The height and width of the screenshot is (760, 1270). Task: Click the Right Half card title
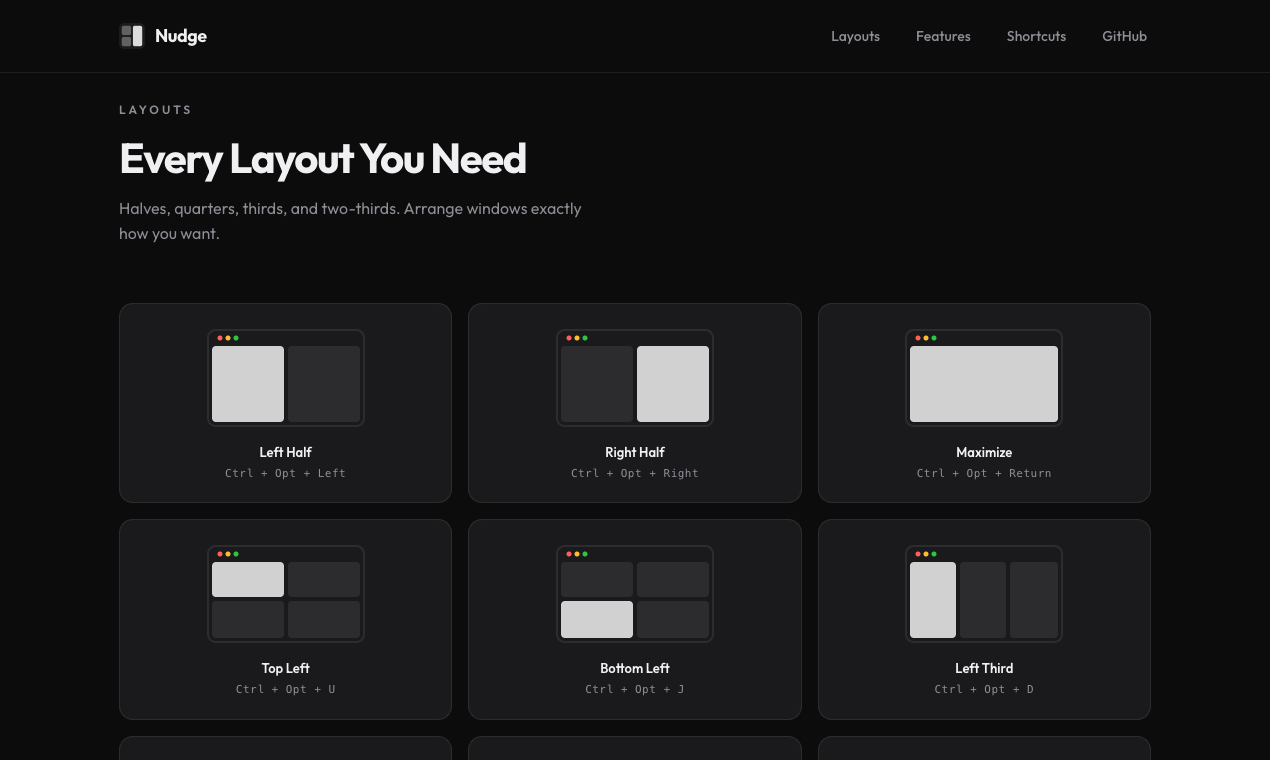click(635, 452)
